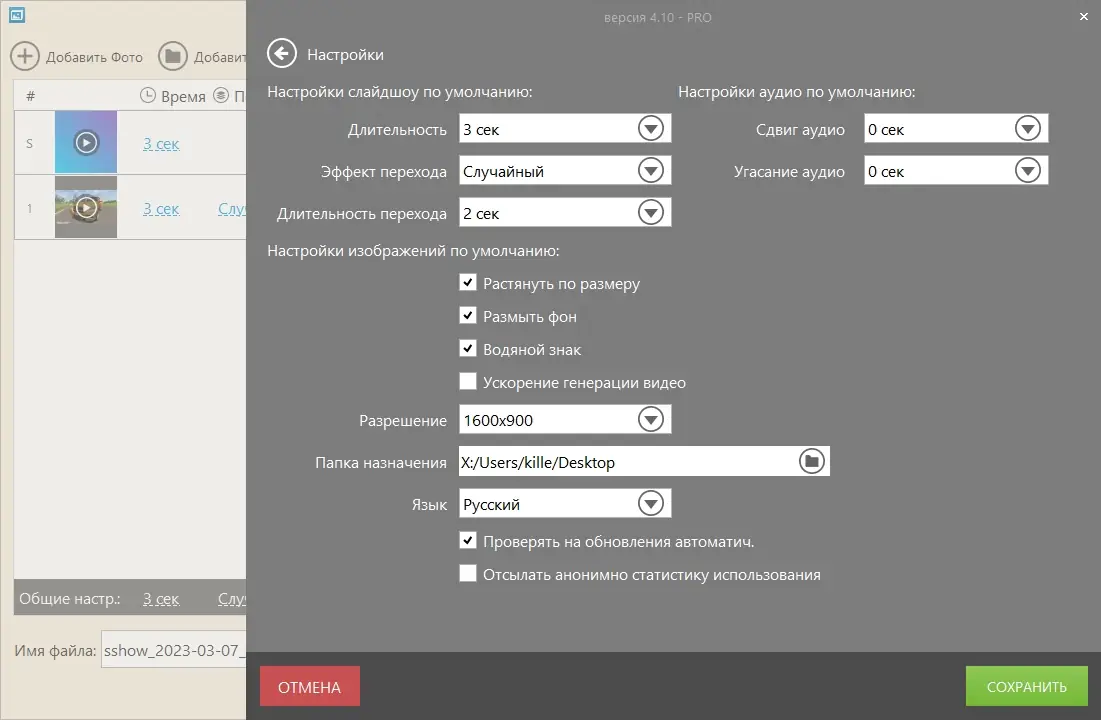Click the Добавить Фото plus icon
The width and height of the screenshot is (1101, 720).
[25, 56]
